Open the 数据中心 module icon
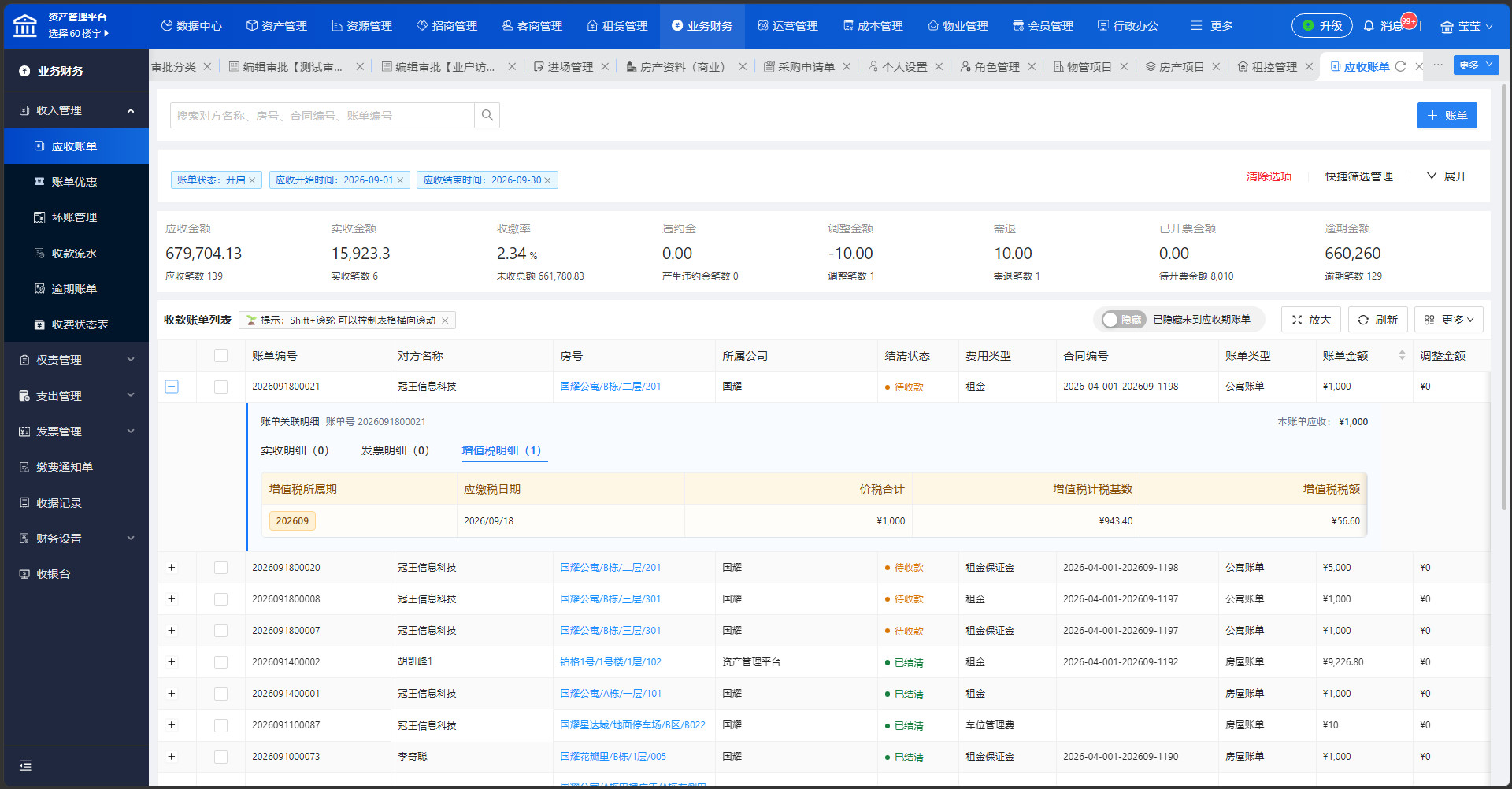The image size is (1512, 789). [167, 26]
